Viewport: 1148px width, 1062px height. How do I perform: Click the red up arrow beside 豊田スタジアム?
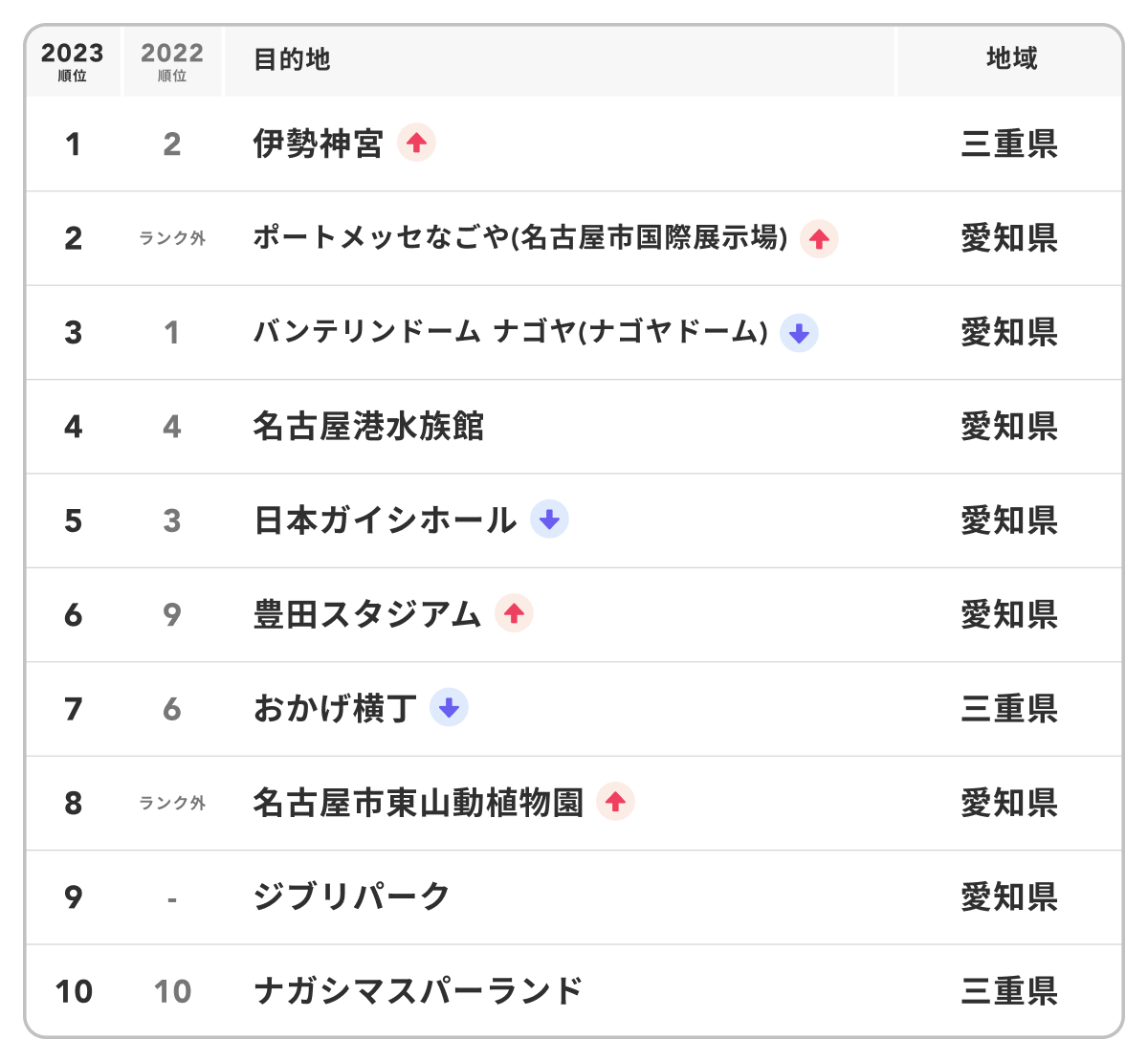click(x=514, y=613)
